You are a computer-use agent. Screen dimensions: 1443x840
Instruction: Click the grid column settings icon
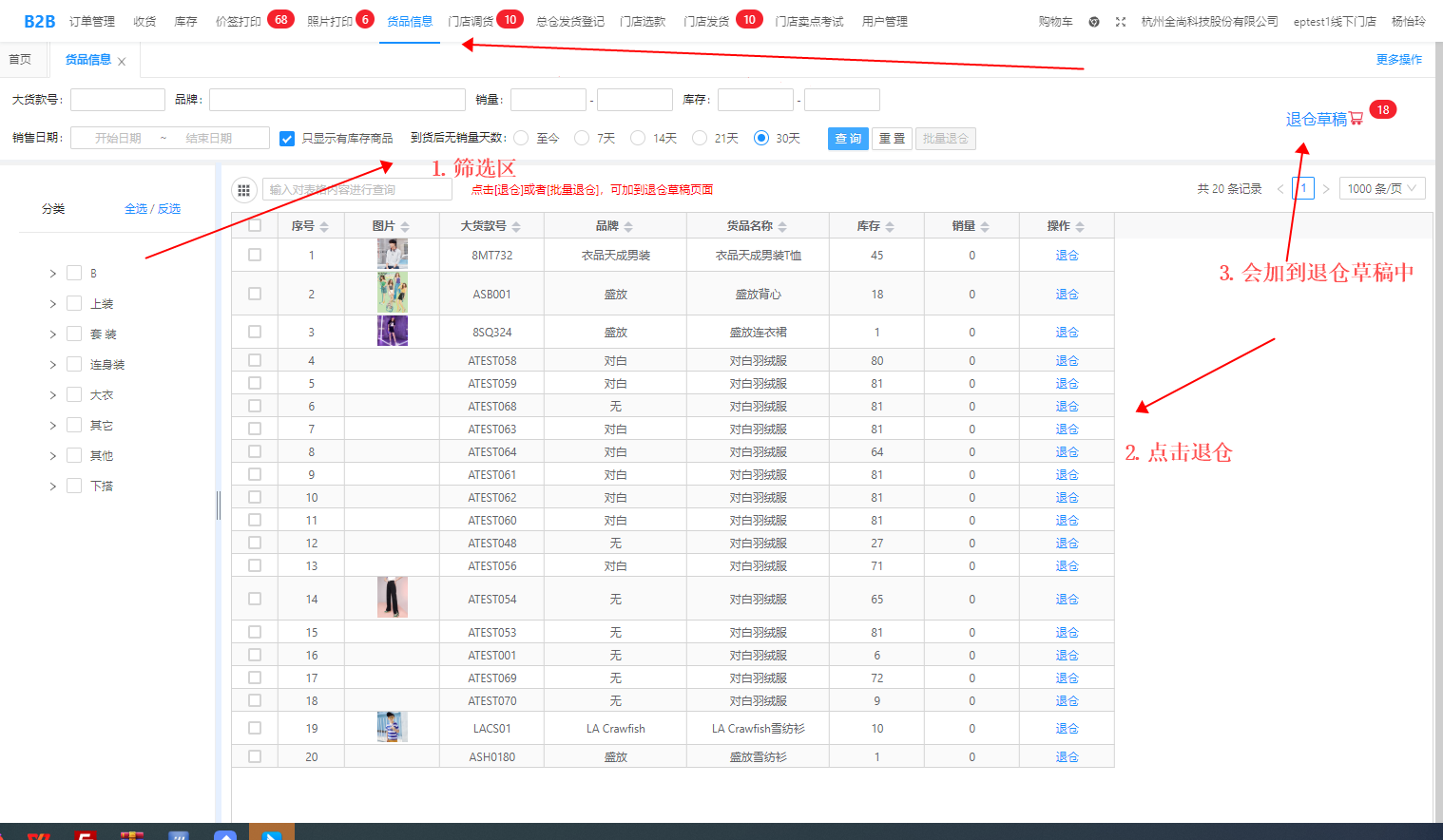pyautogui.click(x=244, y=190)
